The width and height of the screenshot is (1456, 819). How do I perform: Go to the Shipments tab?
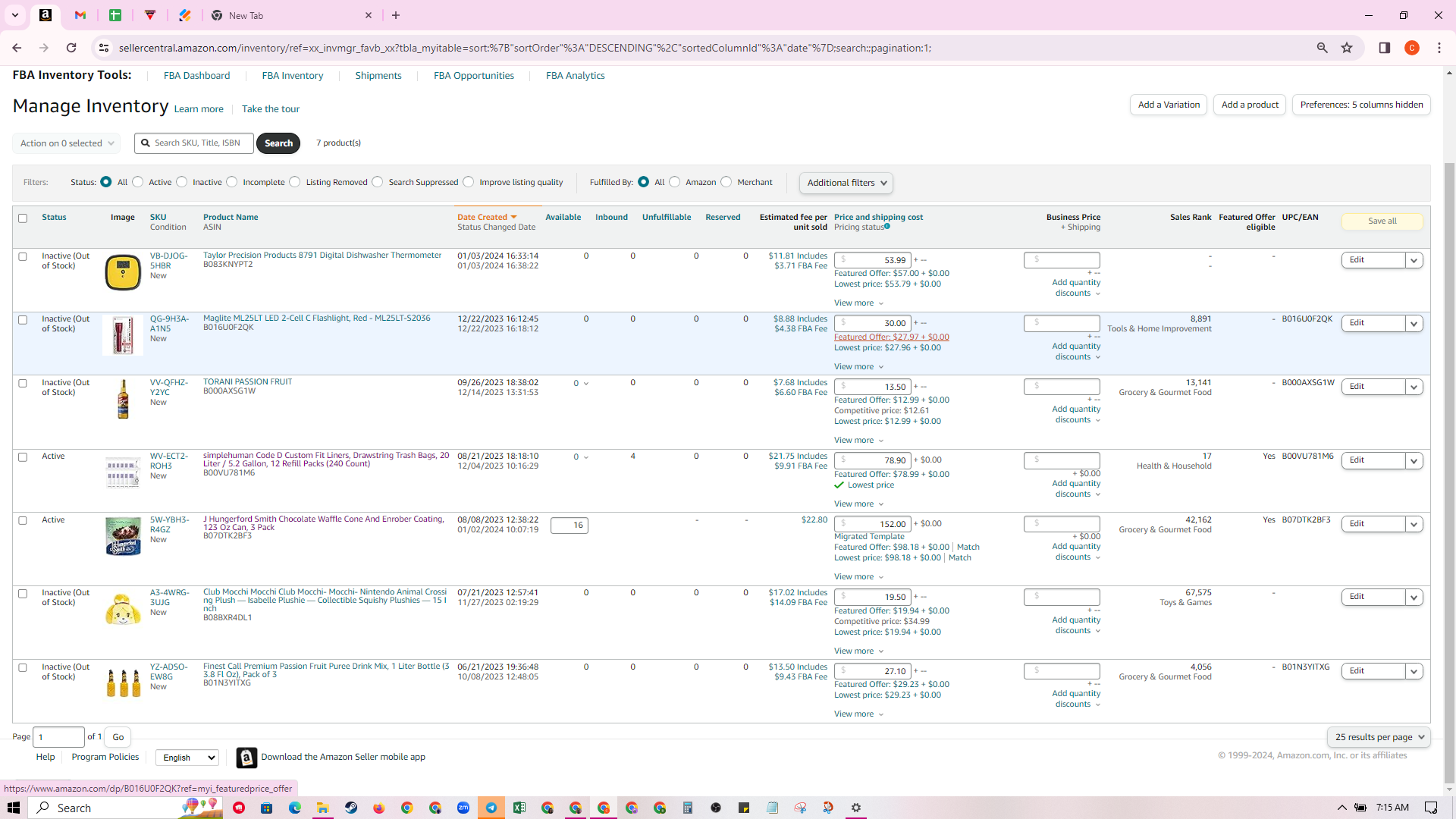tap(378, 76)
